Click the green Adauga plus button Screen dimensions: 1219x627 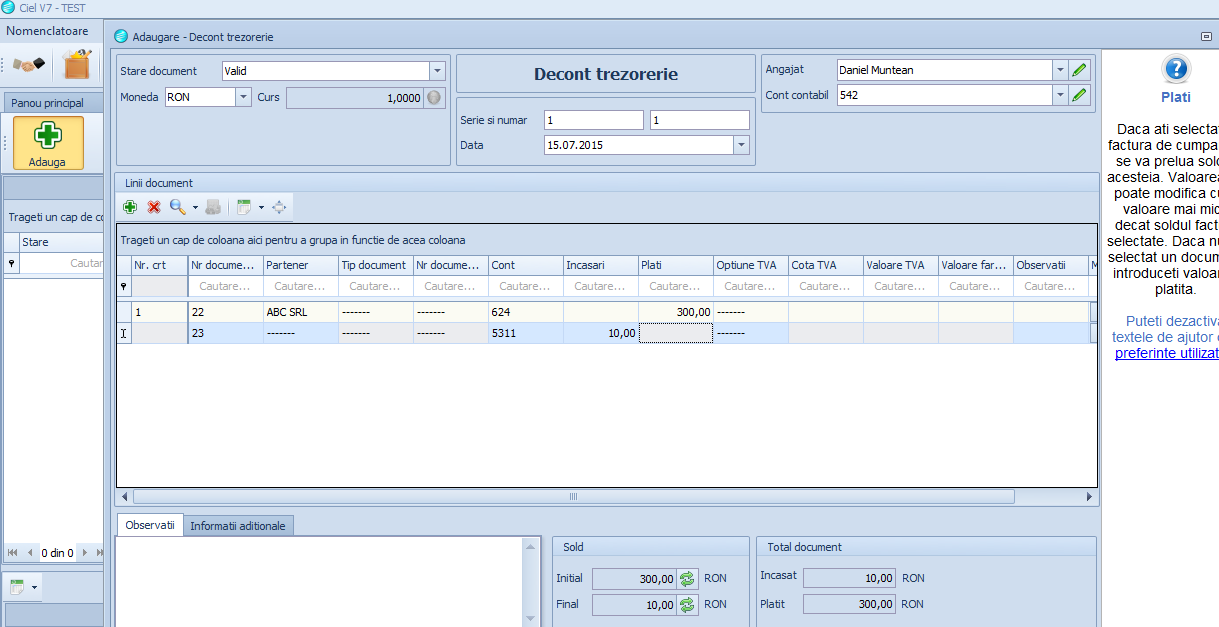pos(47,143)
